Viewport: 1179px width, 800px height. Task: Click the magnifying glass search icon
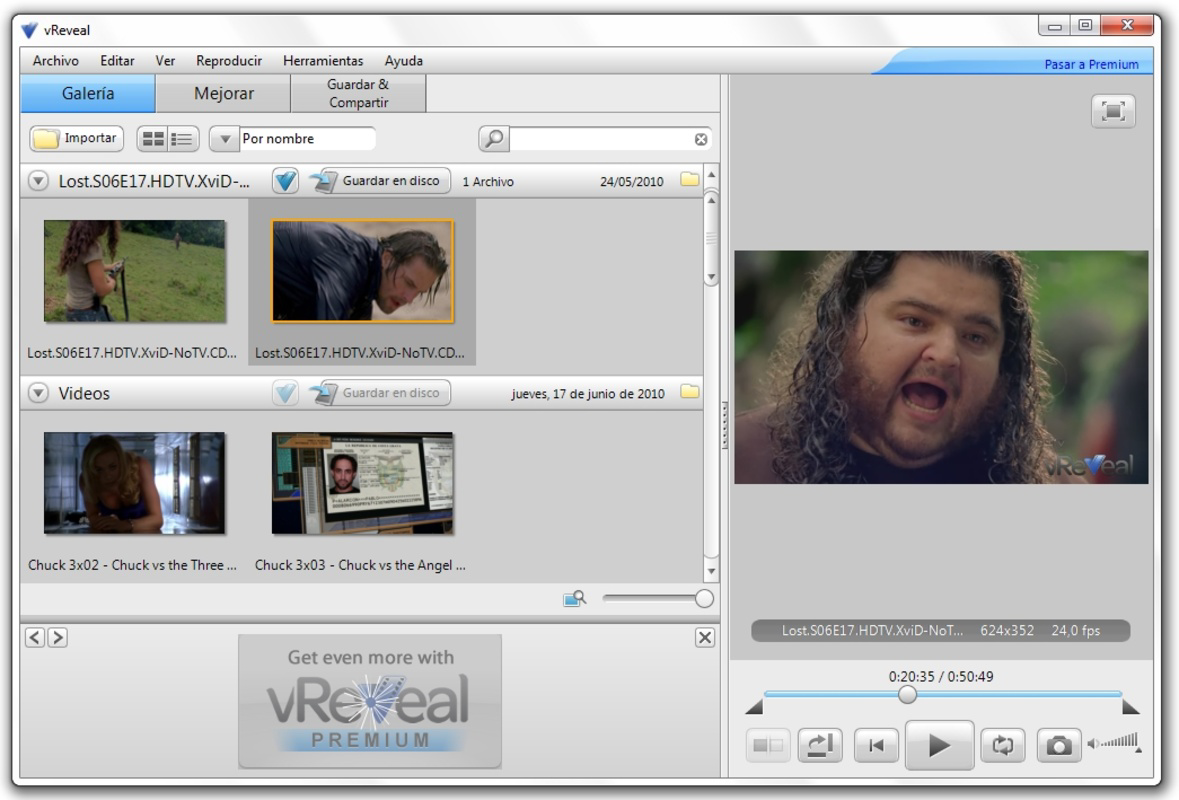click(494, 139)
